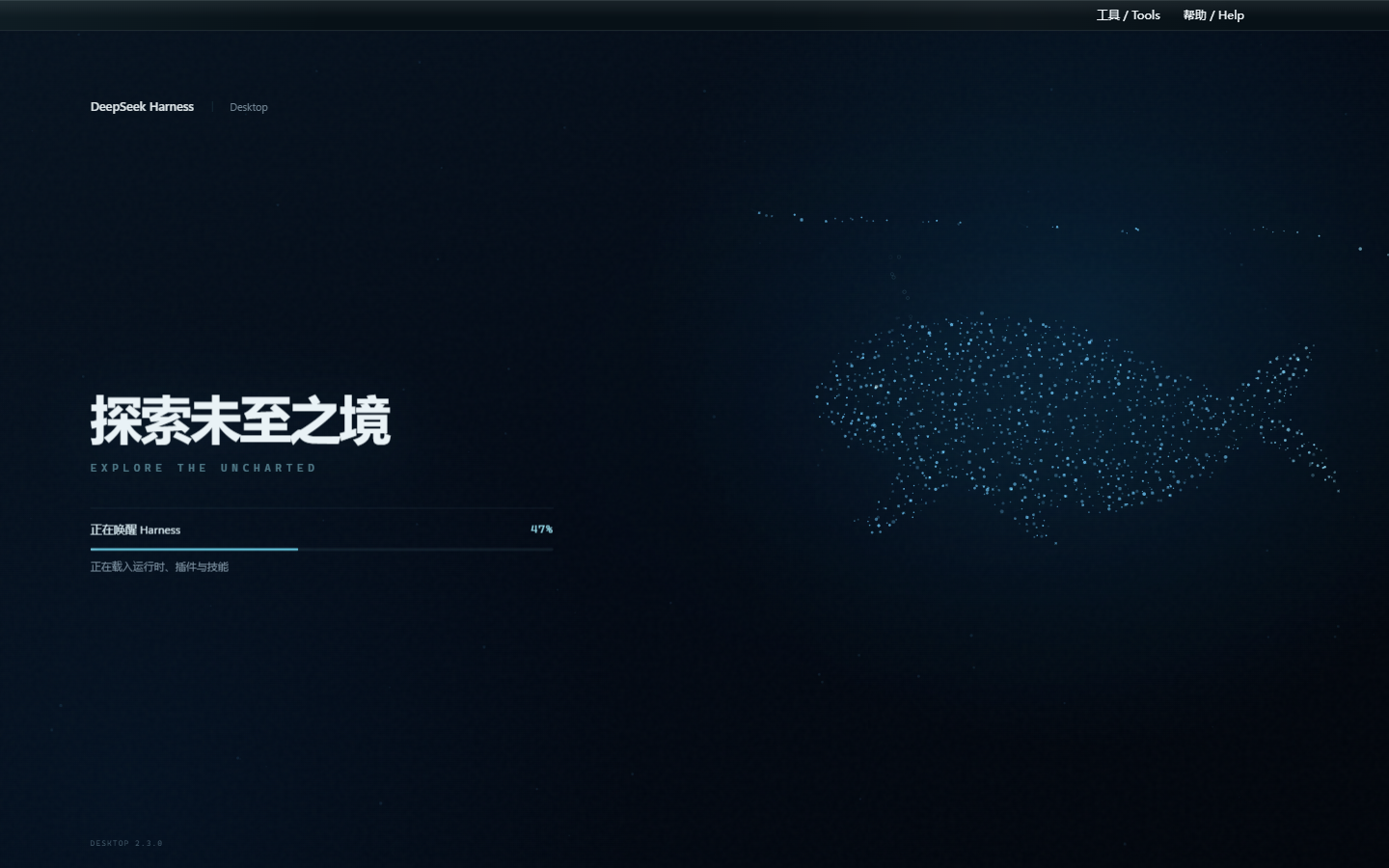Open the 帮助 / Help menu
The height and width of the screenshot is (868, 1389).
(x=1213, y=14)
